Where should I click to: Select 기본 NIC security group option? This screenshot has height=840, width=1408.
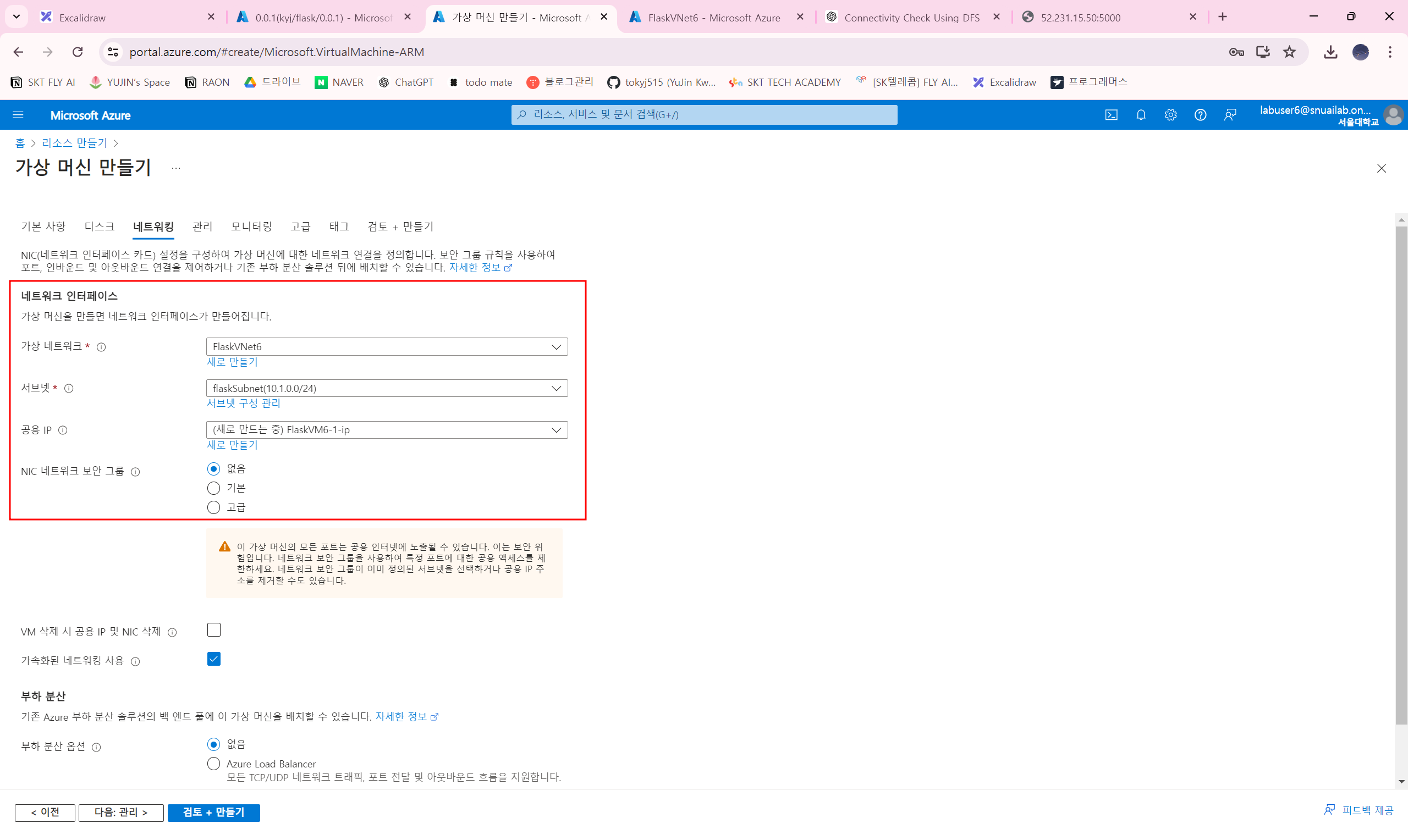[213, 488]
